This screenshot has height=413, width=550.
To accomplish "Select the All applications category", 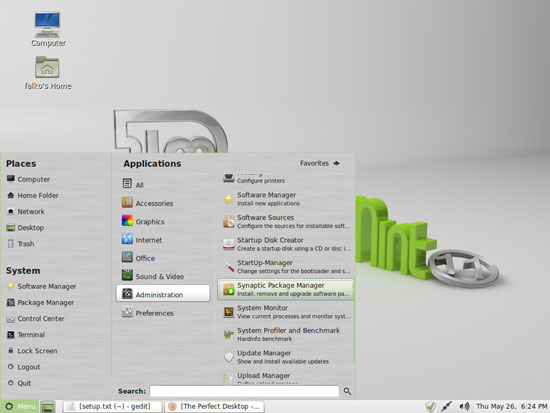I will pos(163,184).
